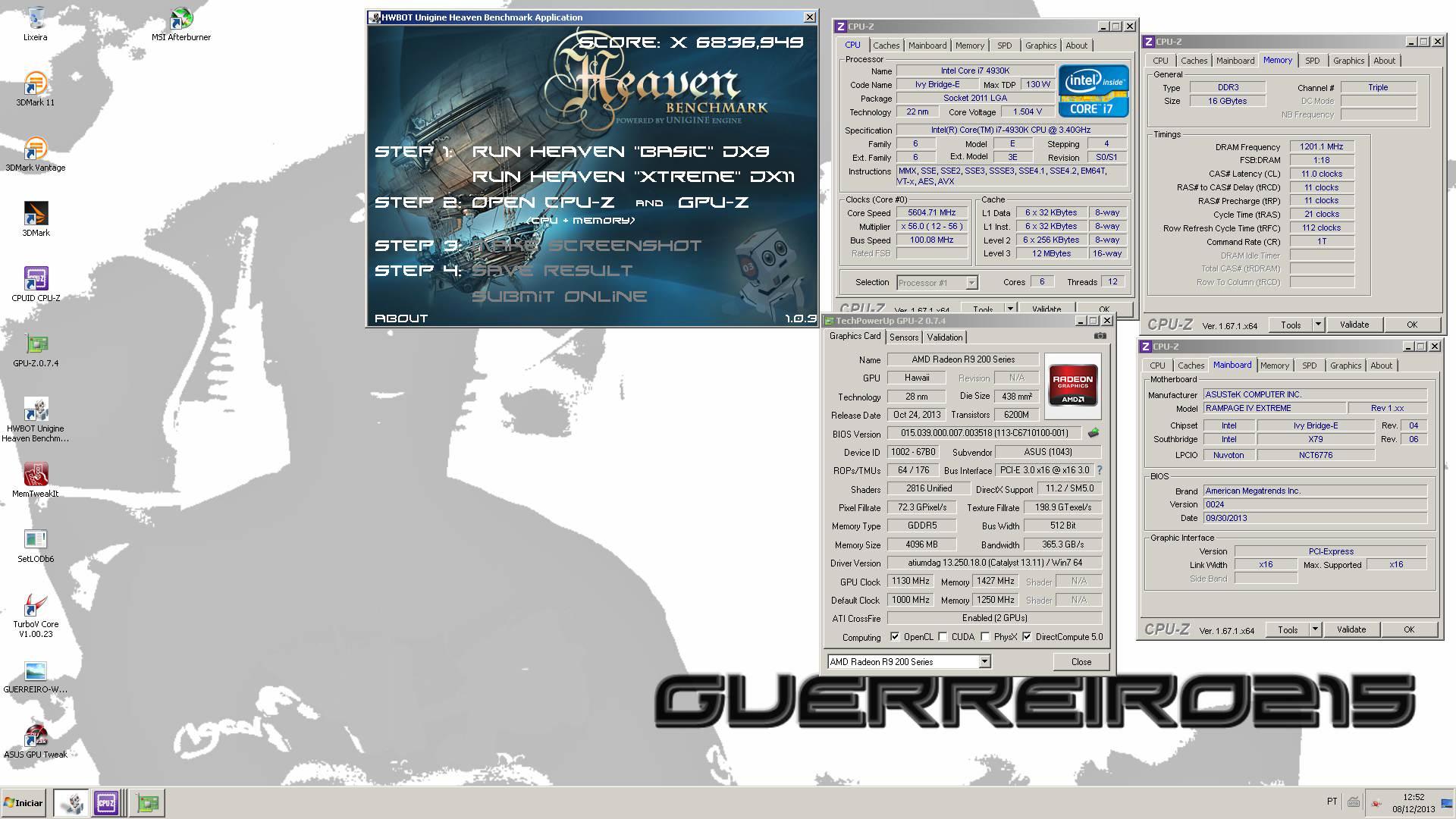
Task: Select the GPU-Z.0.7.4 desktop icon
Action: 36,350
